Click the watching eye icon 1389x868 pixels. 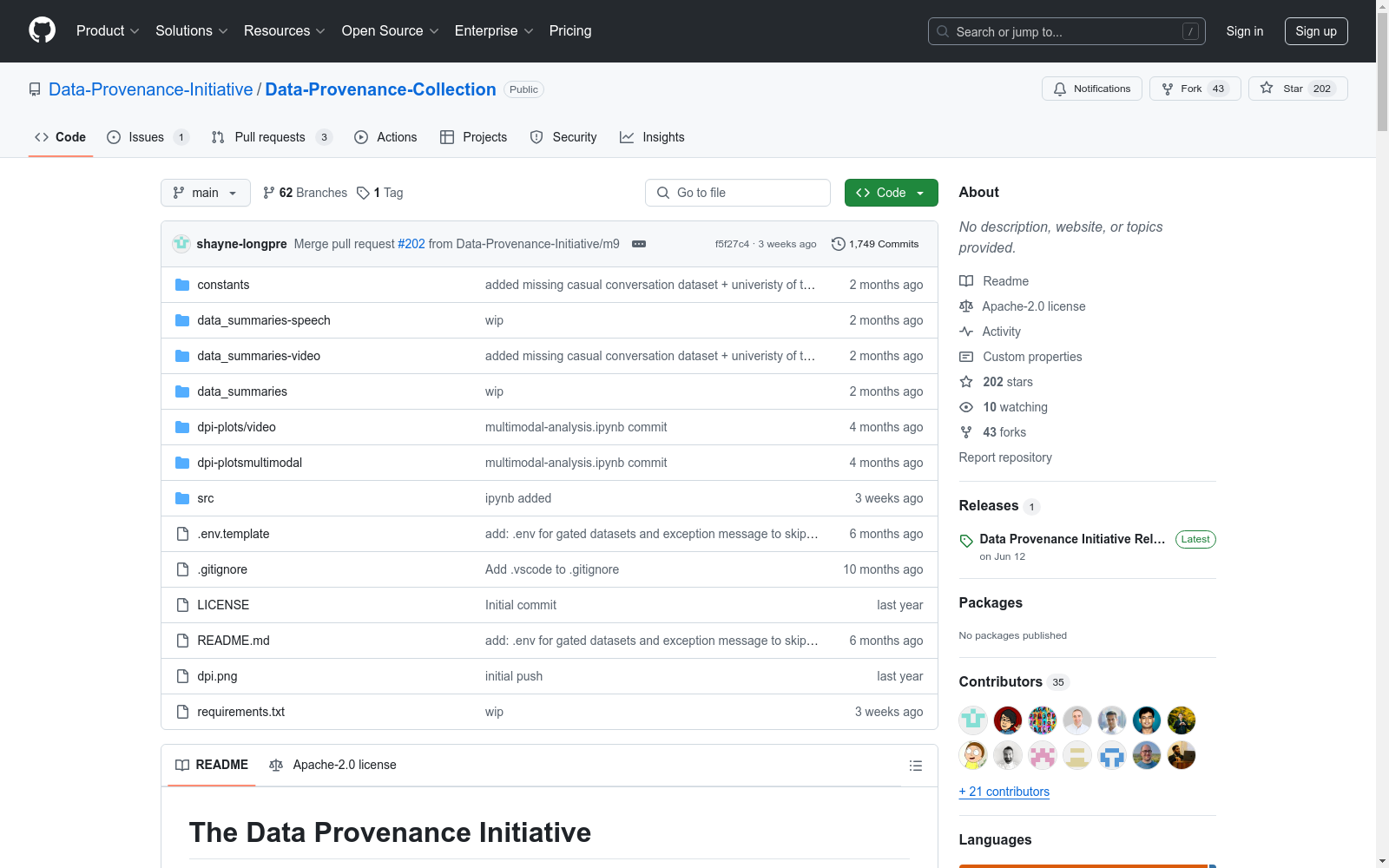(x=966, y=407)
